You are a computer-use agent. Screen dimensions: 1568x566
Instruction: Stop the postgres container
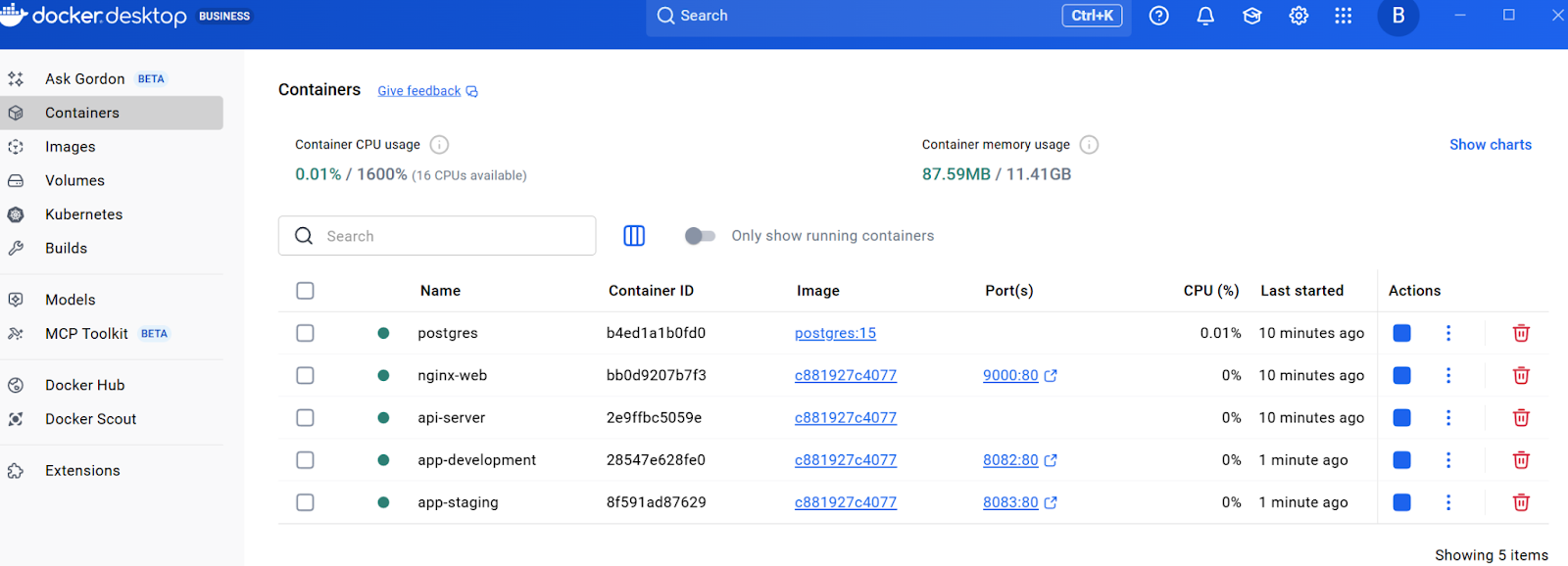click(x=1401, y=333)
